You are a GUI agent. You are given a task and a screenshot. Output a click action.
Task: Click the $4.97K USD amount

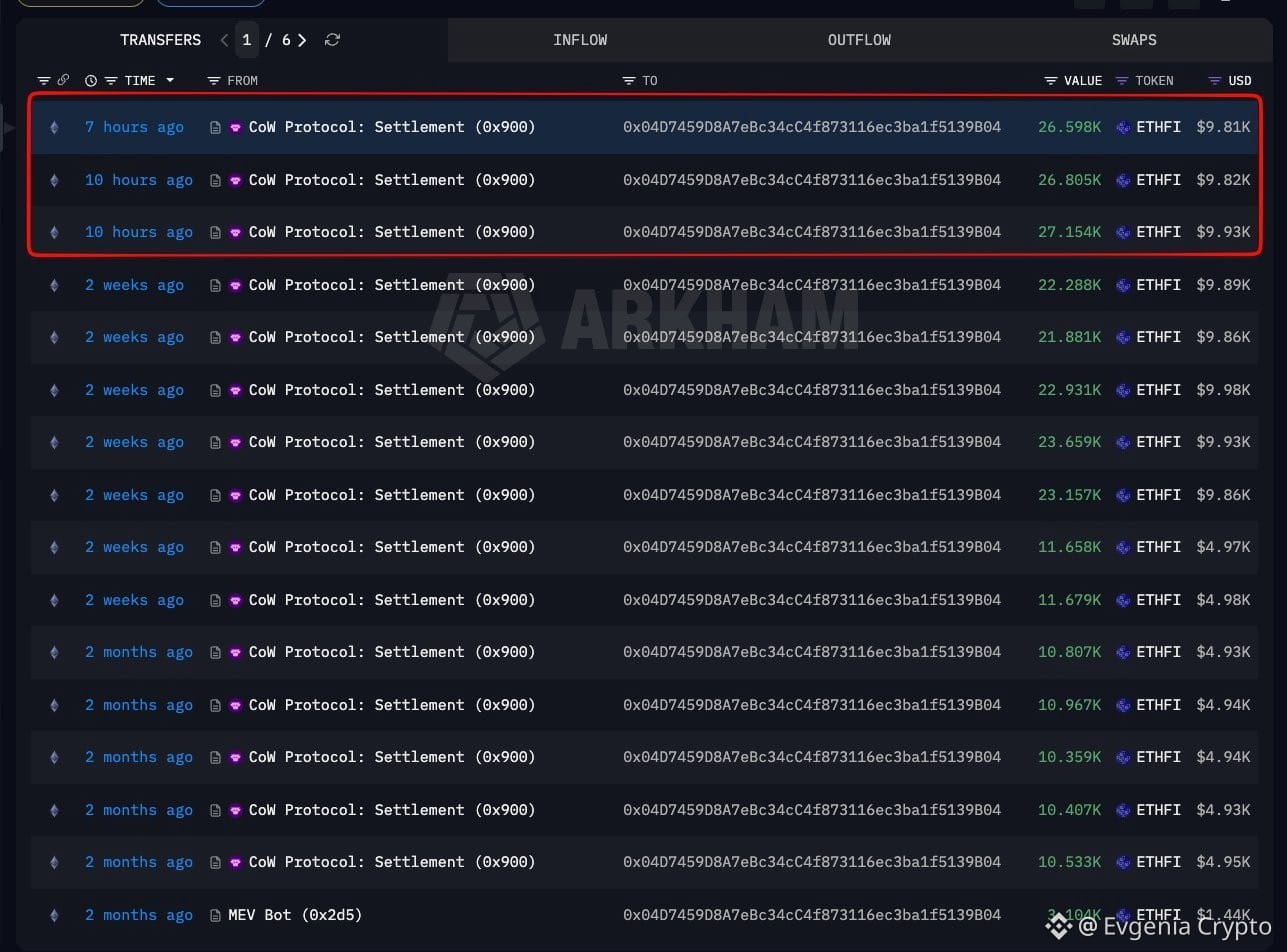(1223, 547)
